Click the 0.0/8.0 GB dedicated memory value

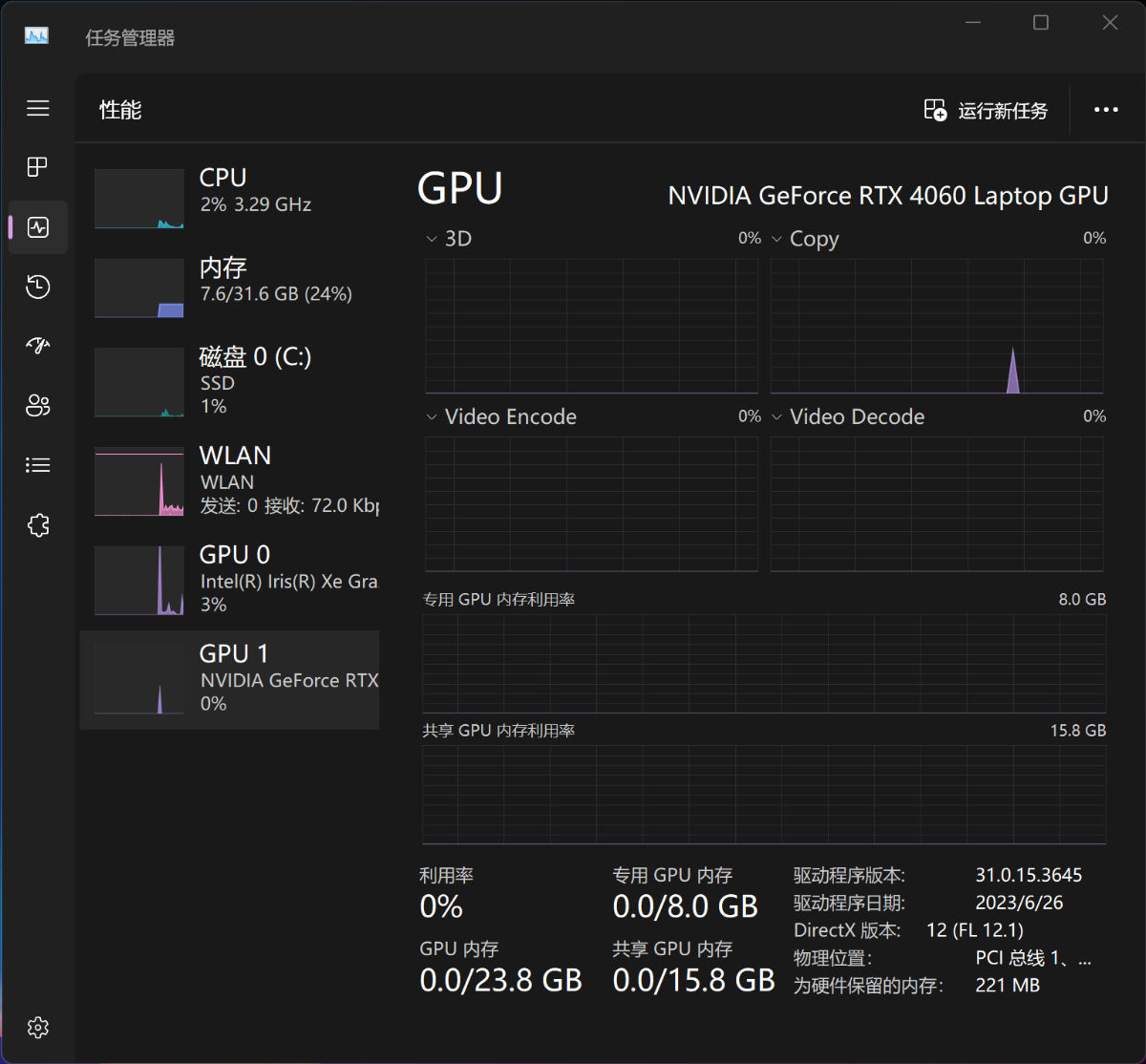tap(686, 906)
